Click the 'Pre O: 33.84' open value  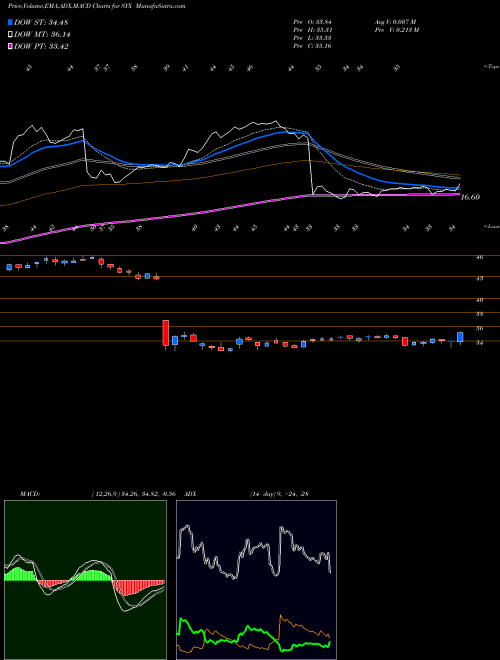pos(313,22)
